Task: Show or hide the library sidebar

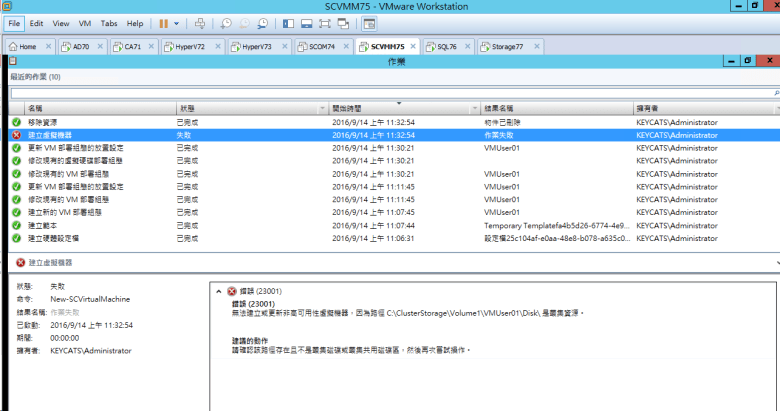Action: click(287, 22)
